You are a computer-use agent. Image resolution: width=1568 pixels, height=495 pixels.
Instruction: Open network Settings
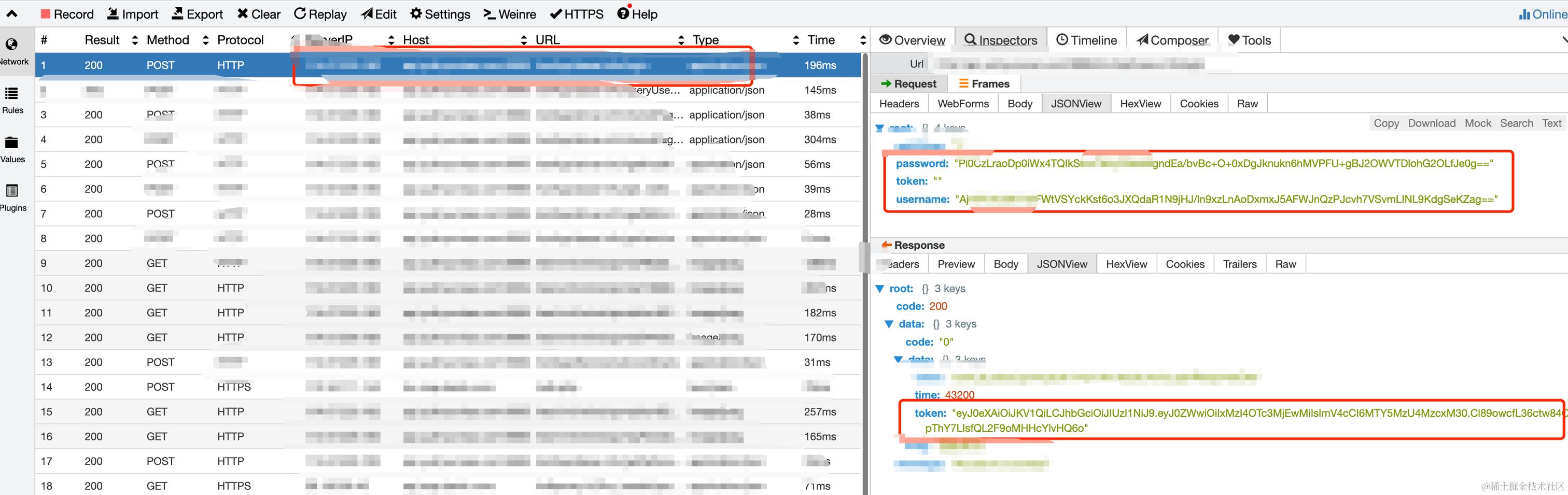[x=440, y=13]
